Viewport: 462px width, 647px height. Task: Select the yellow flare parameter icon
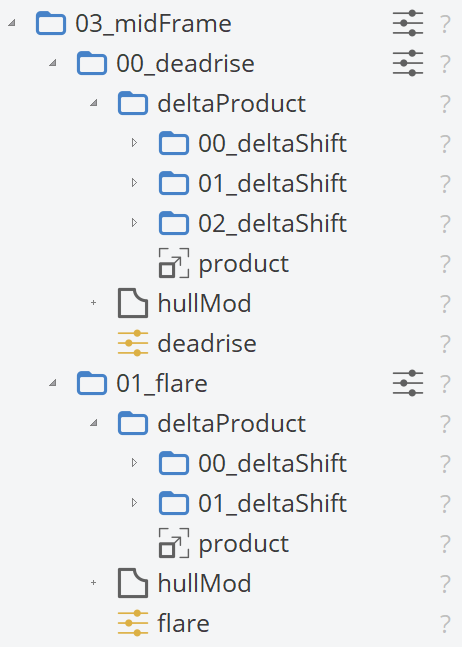[132, 623]
